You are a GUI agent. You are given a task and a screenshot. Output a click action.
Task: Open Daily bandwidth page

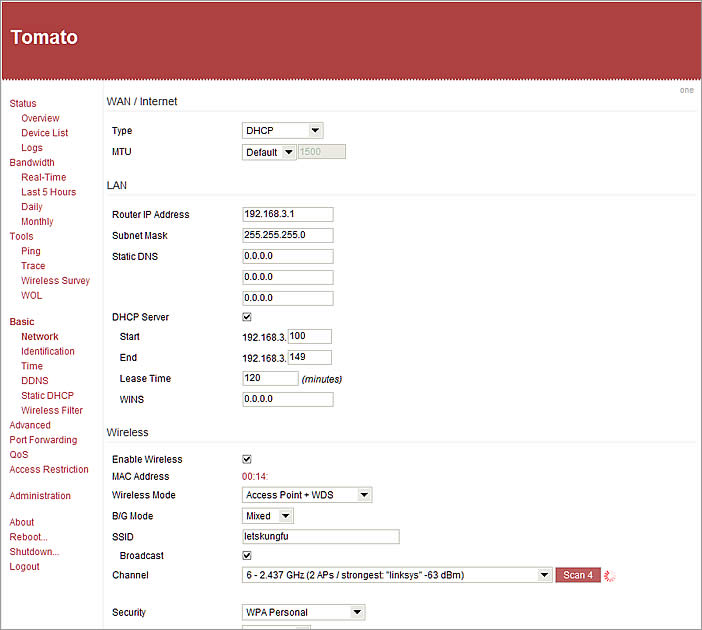click(32, 207)
